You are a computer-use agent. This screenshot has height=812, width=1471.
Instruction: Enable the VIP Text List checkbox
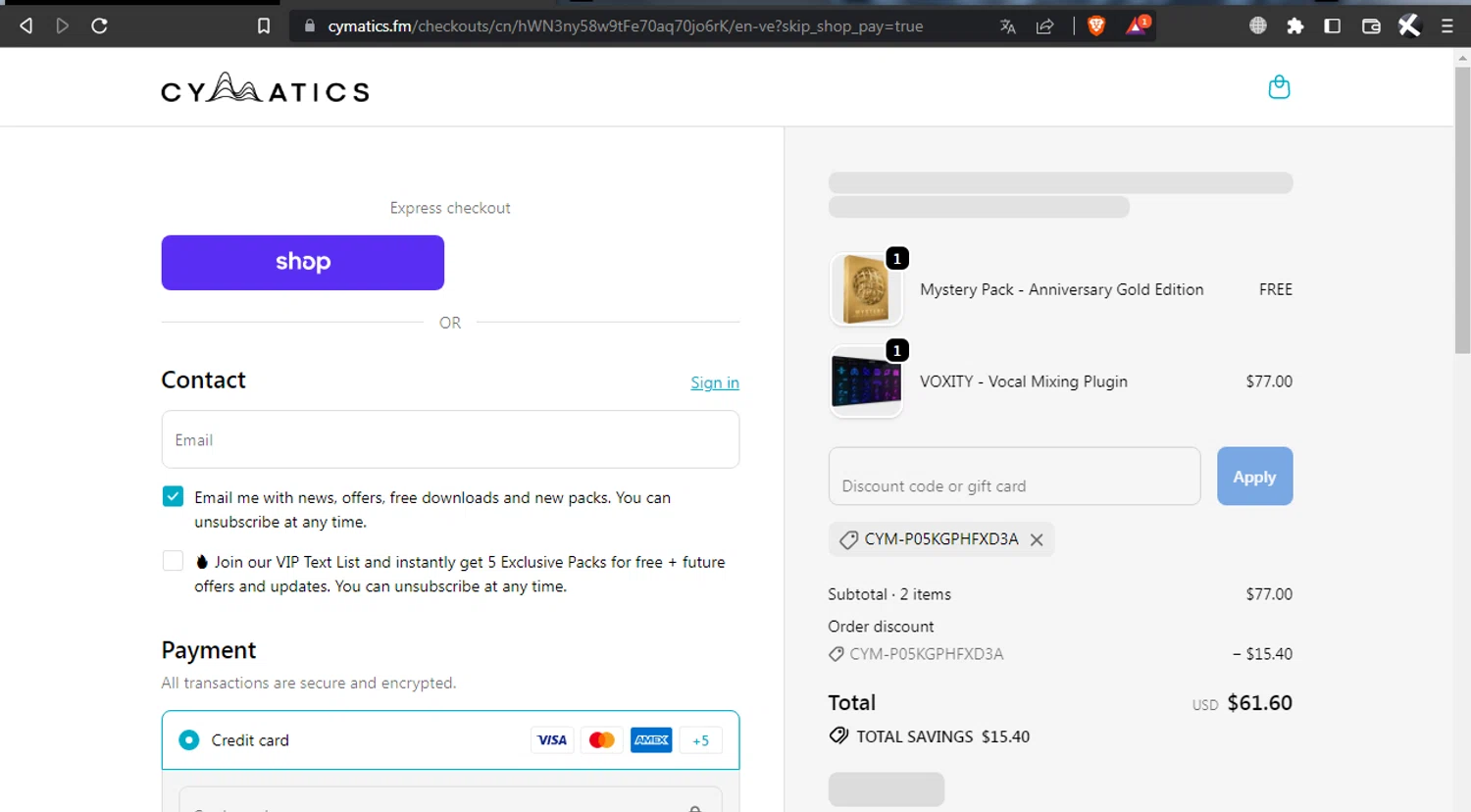click(173, 561)
